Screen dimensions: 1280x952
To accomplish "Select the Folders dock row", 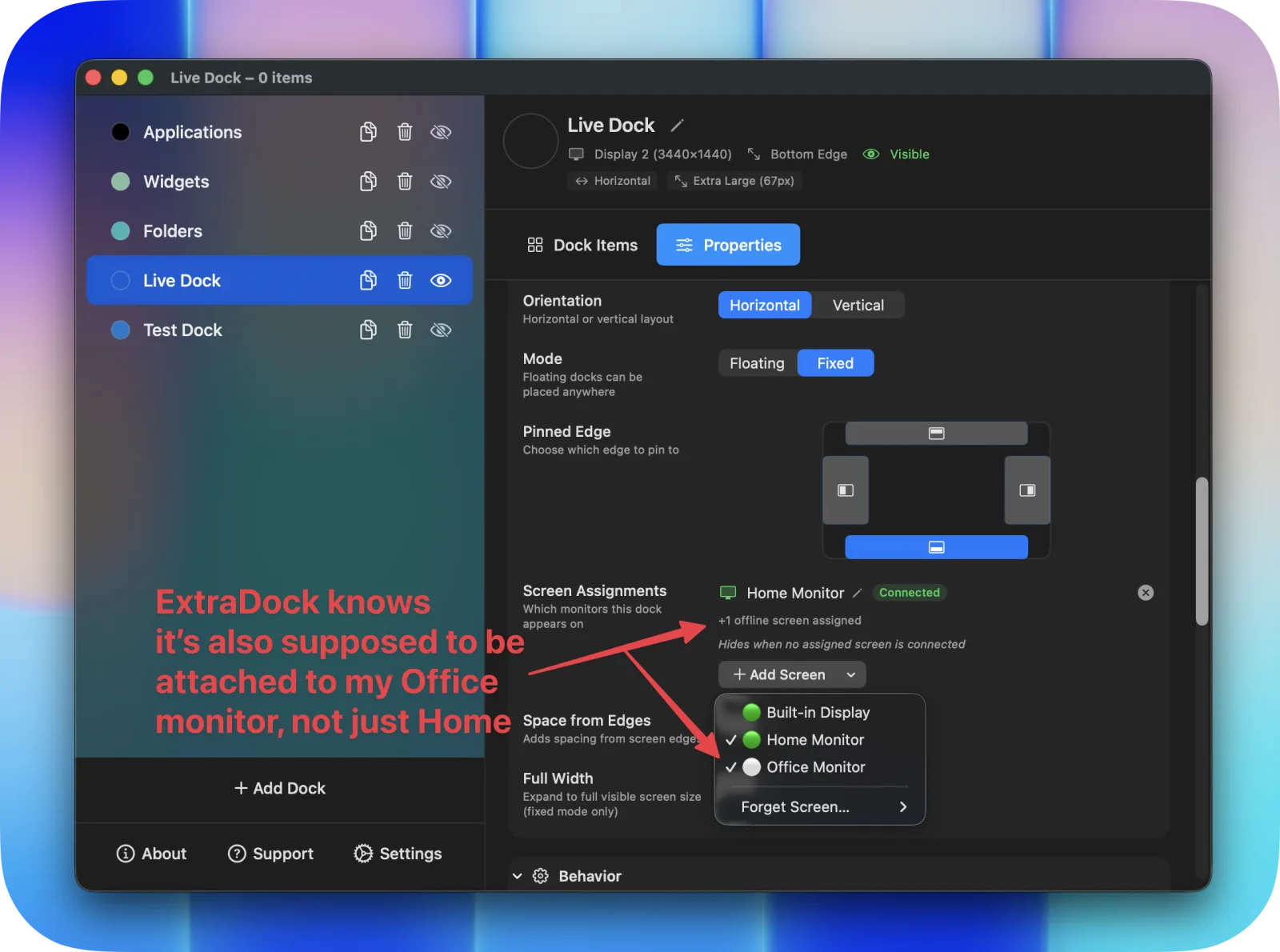I will click(279, 231).
